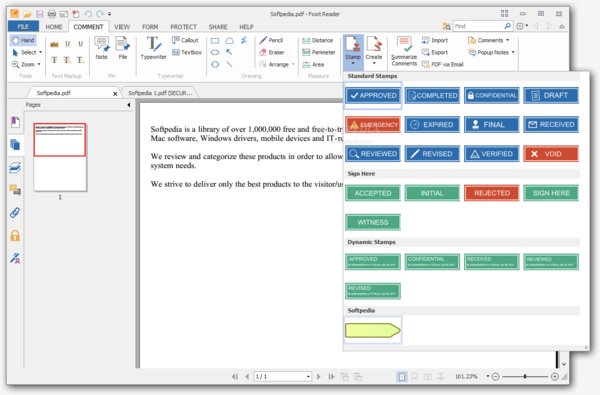
Task: Click Summarize Comments
Action: tap(404, 51)
